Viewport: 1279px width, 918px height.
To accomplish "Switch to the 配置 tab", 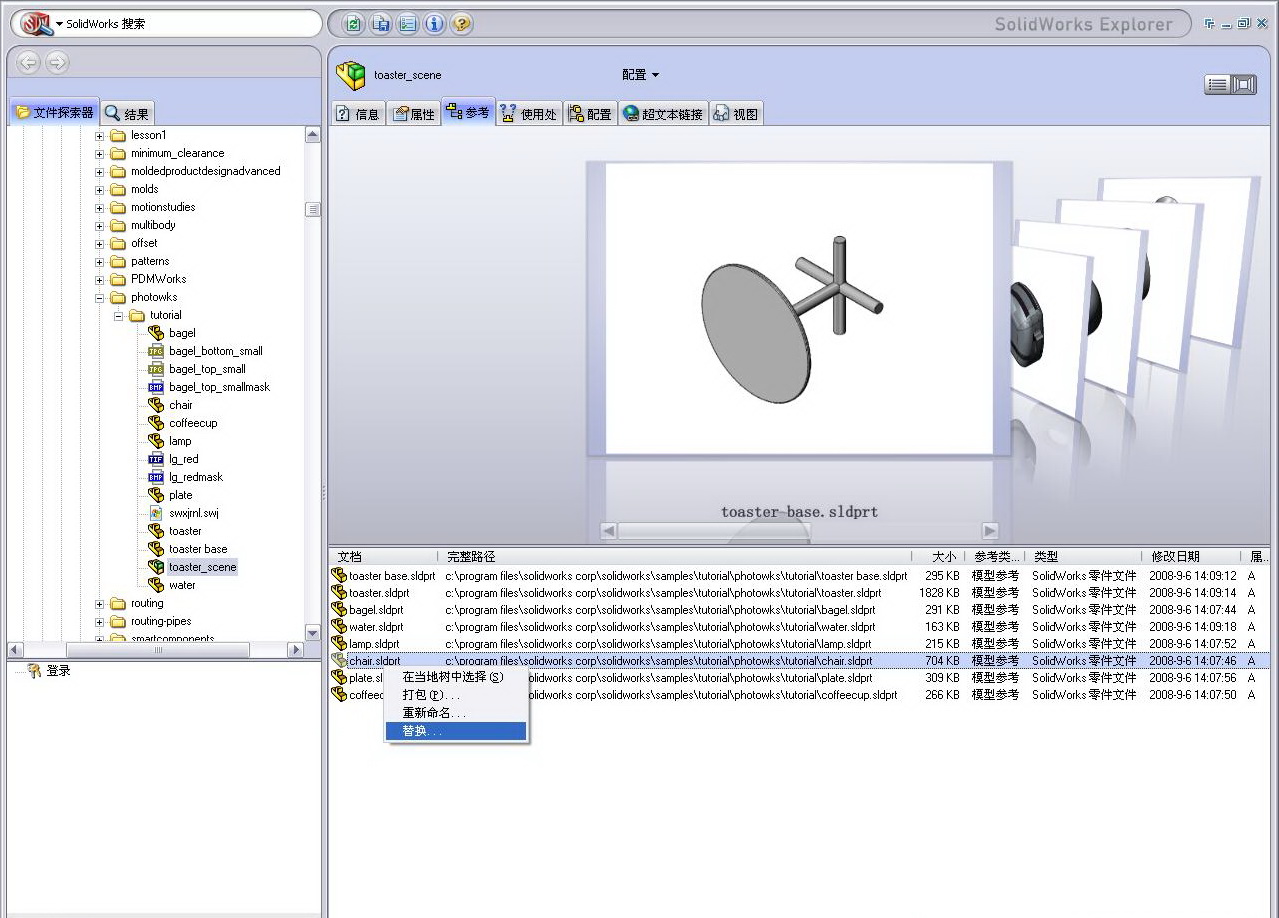I will pos(590,114).
